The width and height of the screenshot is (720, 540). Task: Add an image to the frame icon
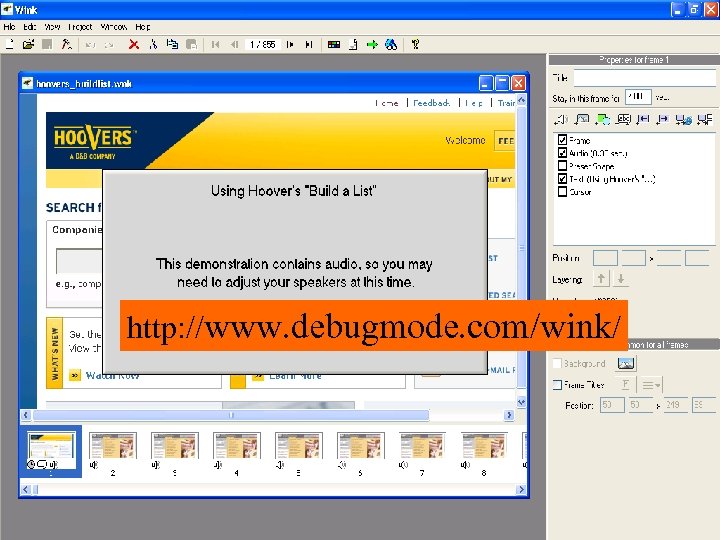582,119
